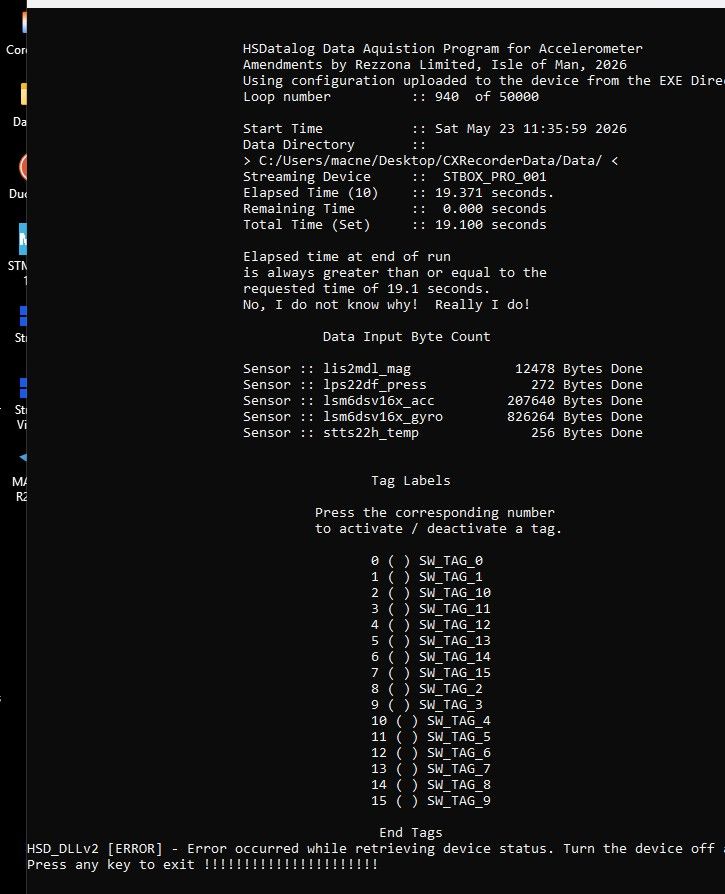
Task: Click the "Tag Labels" heading
Action: (x=411, y=481)
